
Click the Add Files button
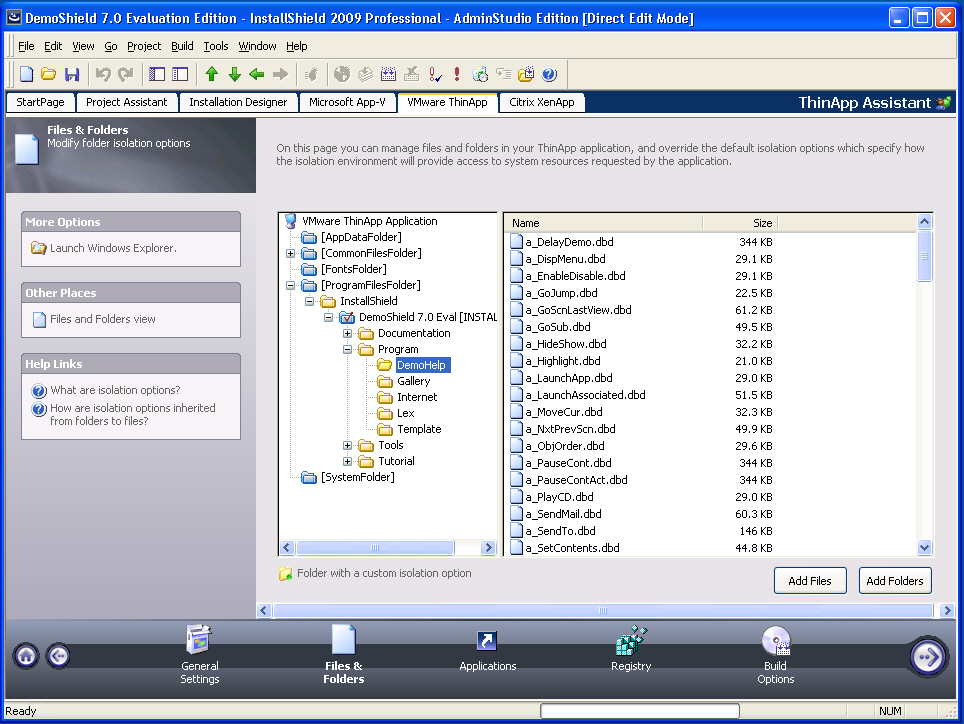click(x=809, y=581)
